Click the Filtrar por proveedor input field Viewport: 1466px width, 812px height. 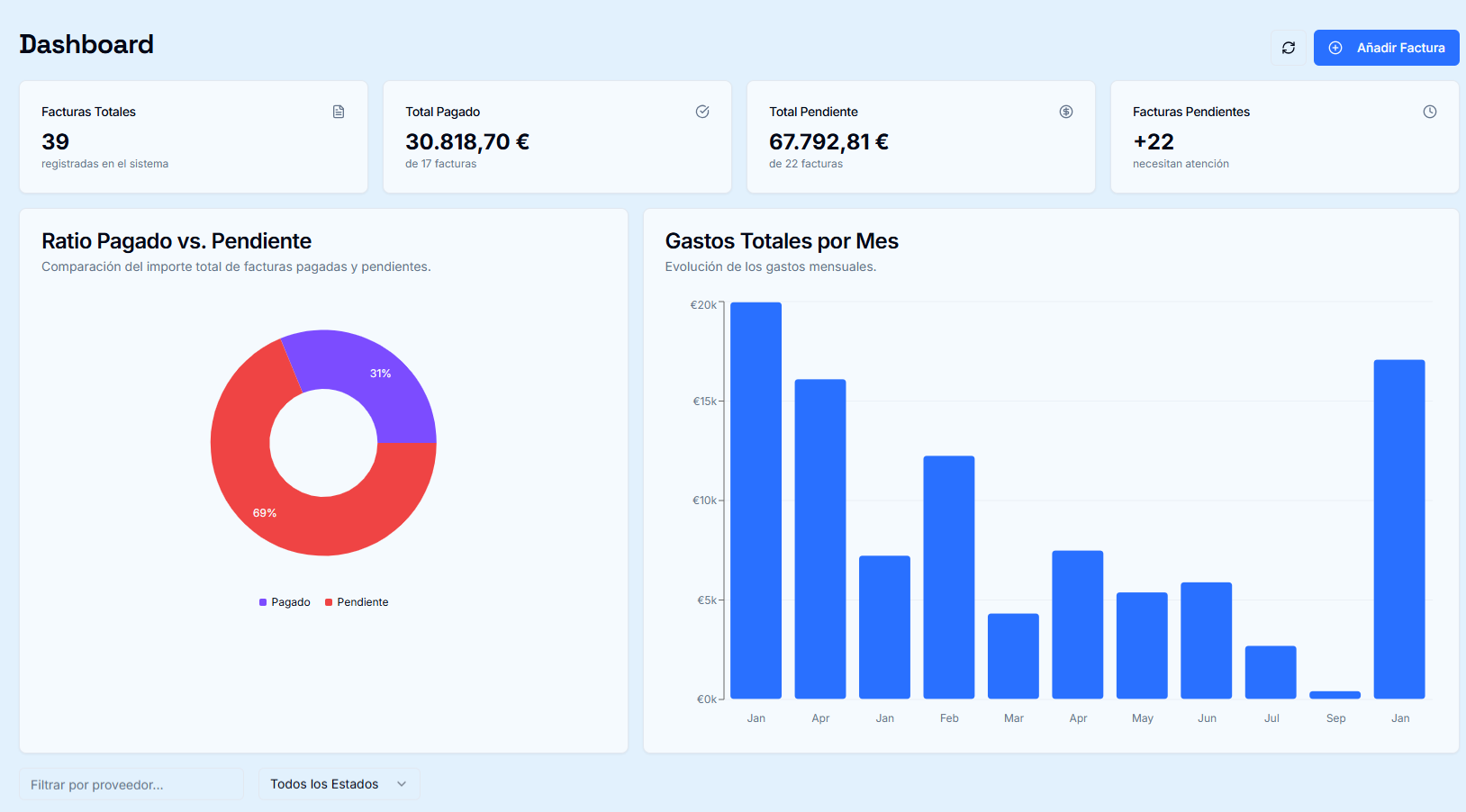[x=131, y=783]
